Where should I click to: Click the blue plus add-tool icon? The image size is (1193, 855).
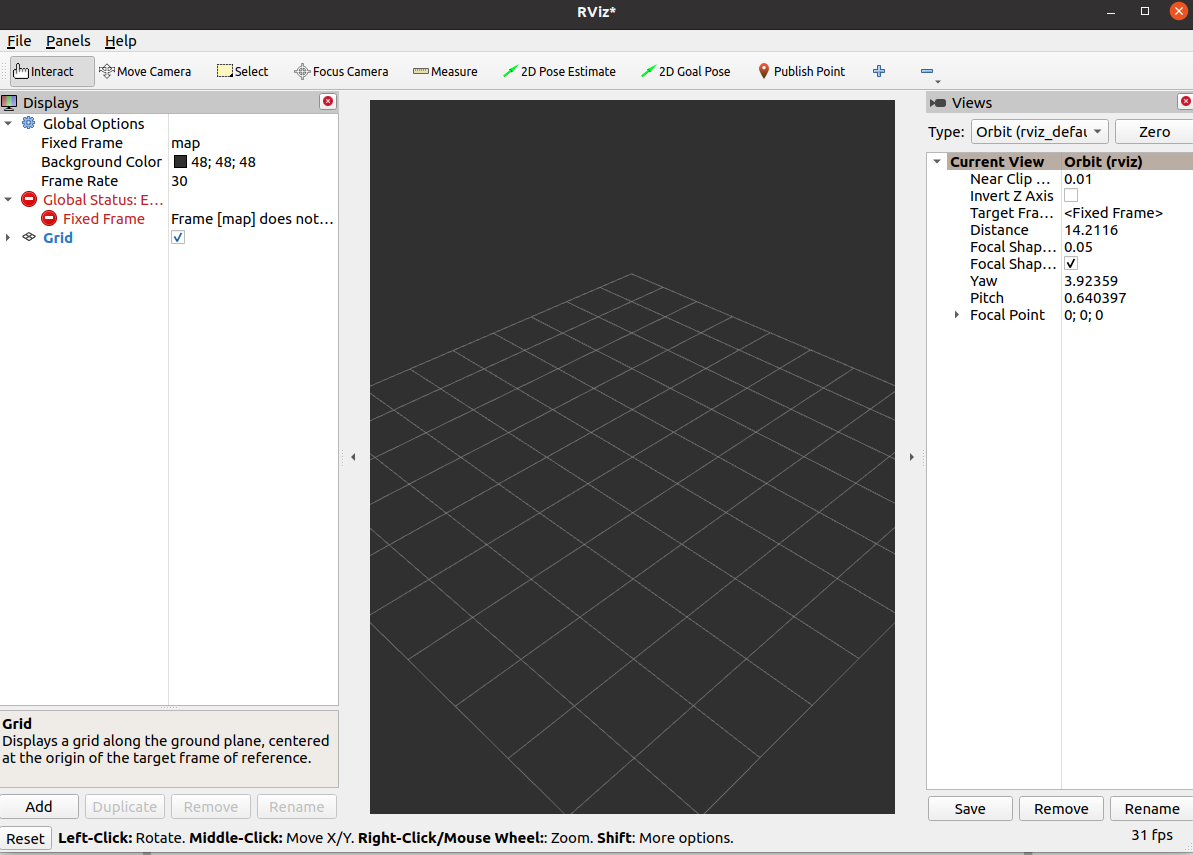tap(879, 71)
